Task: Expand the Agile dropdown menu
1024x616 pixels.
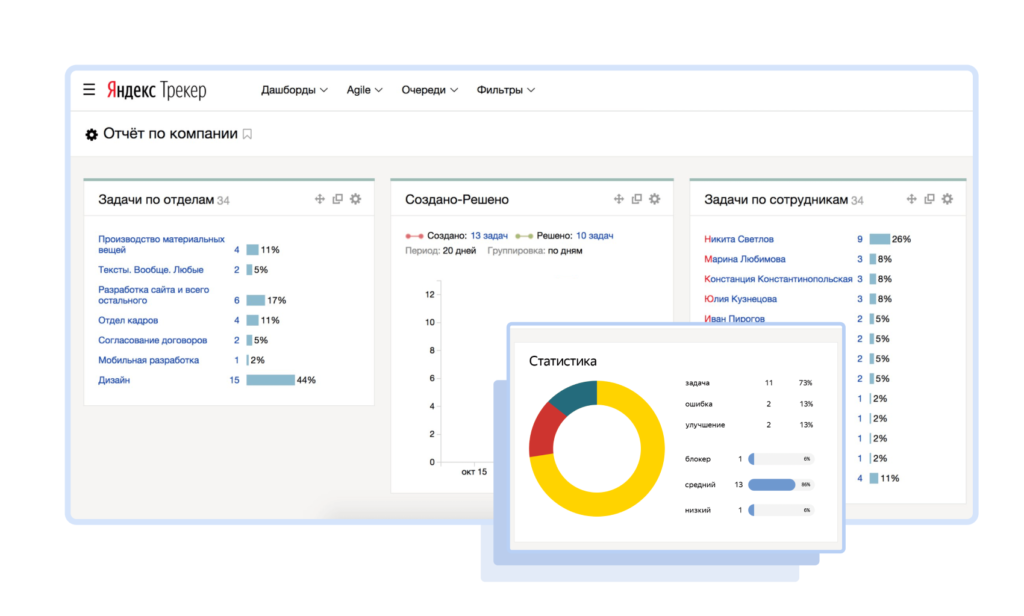Action: (364, 90)
